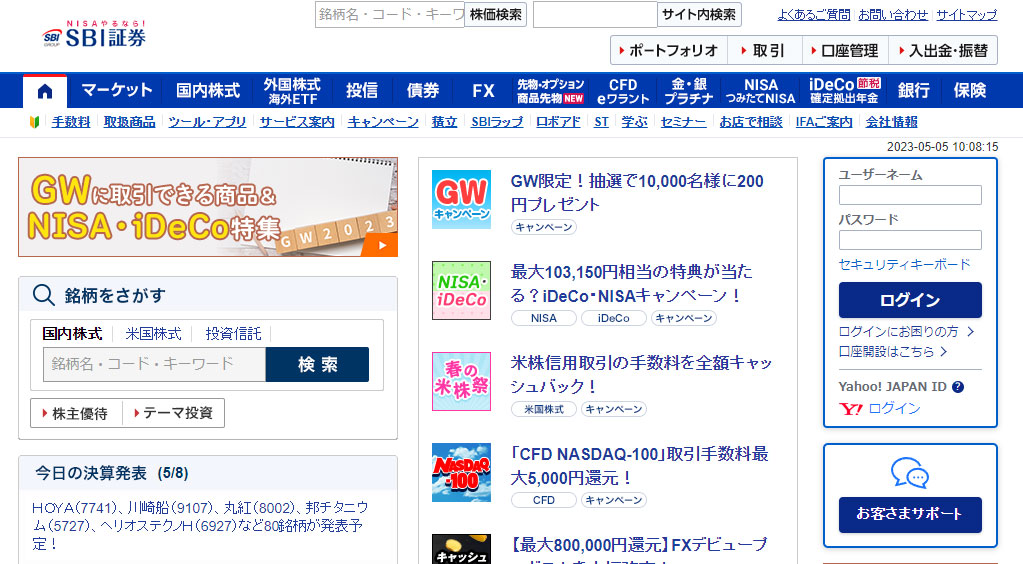Open 先物・オプション 商品先物 menu

tap(551, 91)
